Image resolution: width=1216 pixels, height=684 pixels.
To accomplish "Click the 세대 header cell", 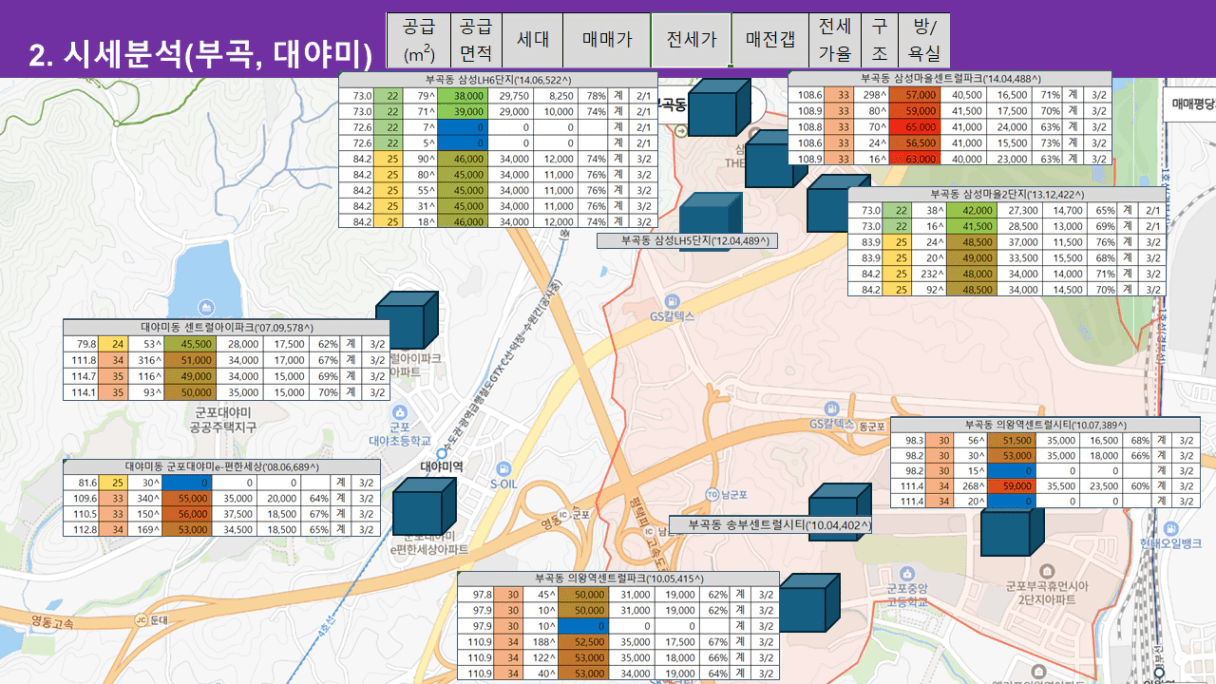I will tap(532, 40).
